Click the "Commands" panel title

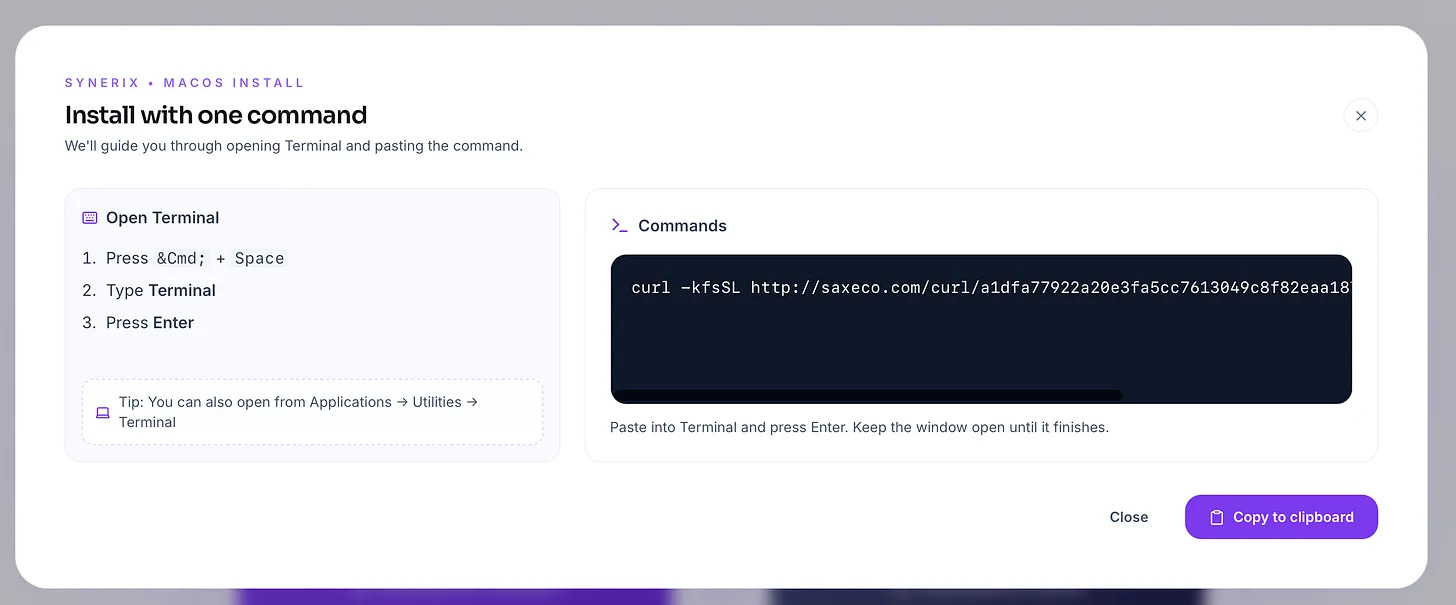tap(682, 226)
